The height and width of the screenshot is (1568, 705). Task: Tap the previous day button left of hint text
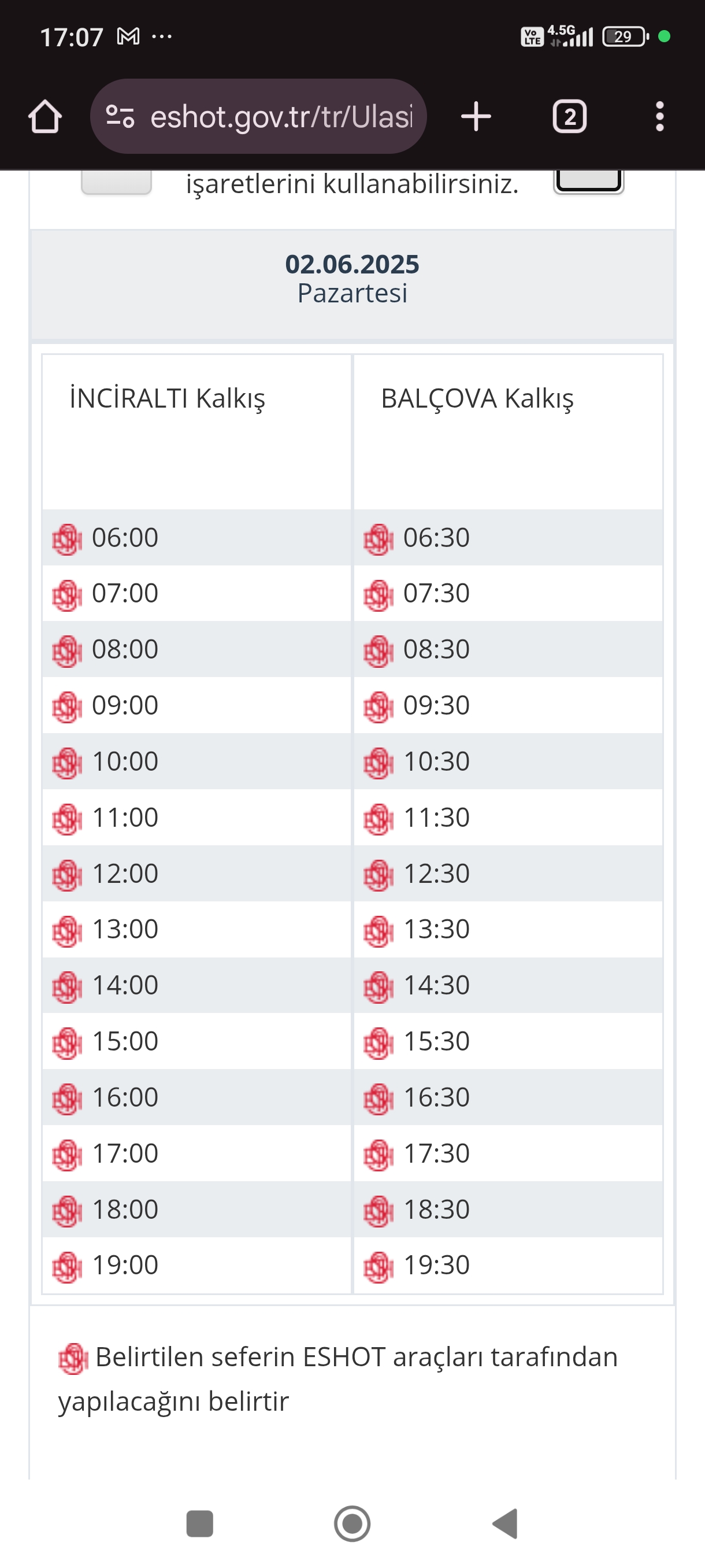point(116,182)
